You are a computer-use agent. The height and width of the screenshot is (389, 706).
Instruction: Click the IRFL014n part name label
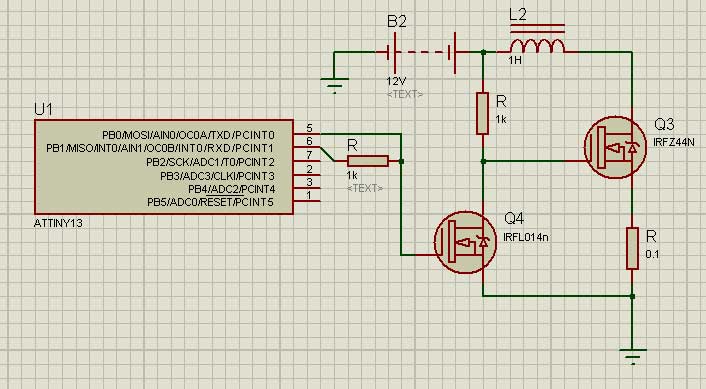(525, 237)
